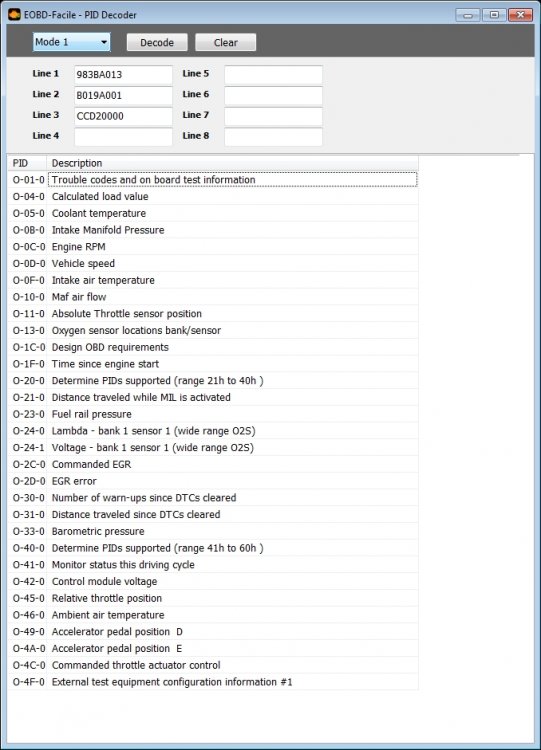
Task: Minimize the PID Decoder window
Action: pos(468,15)
